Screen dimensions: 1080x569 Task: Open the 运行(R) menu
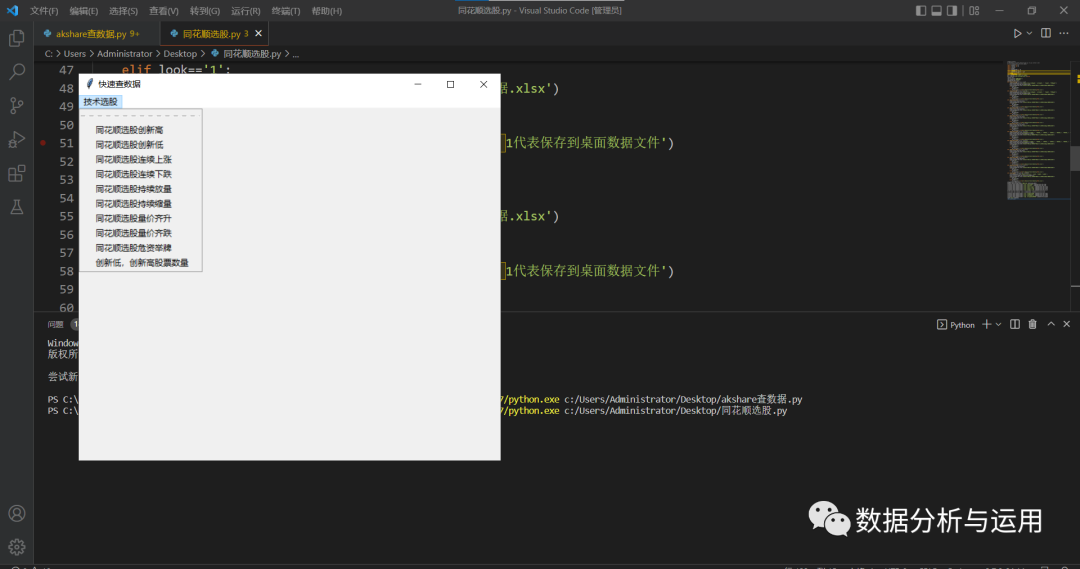click(245, 11)
